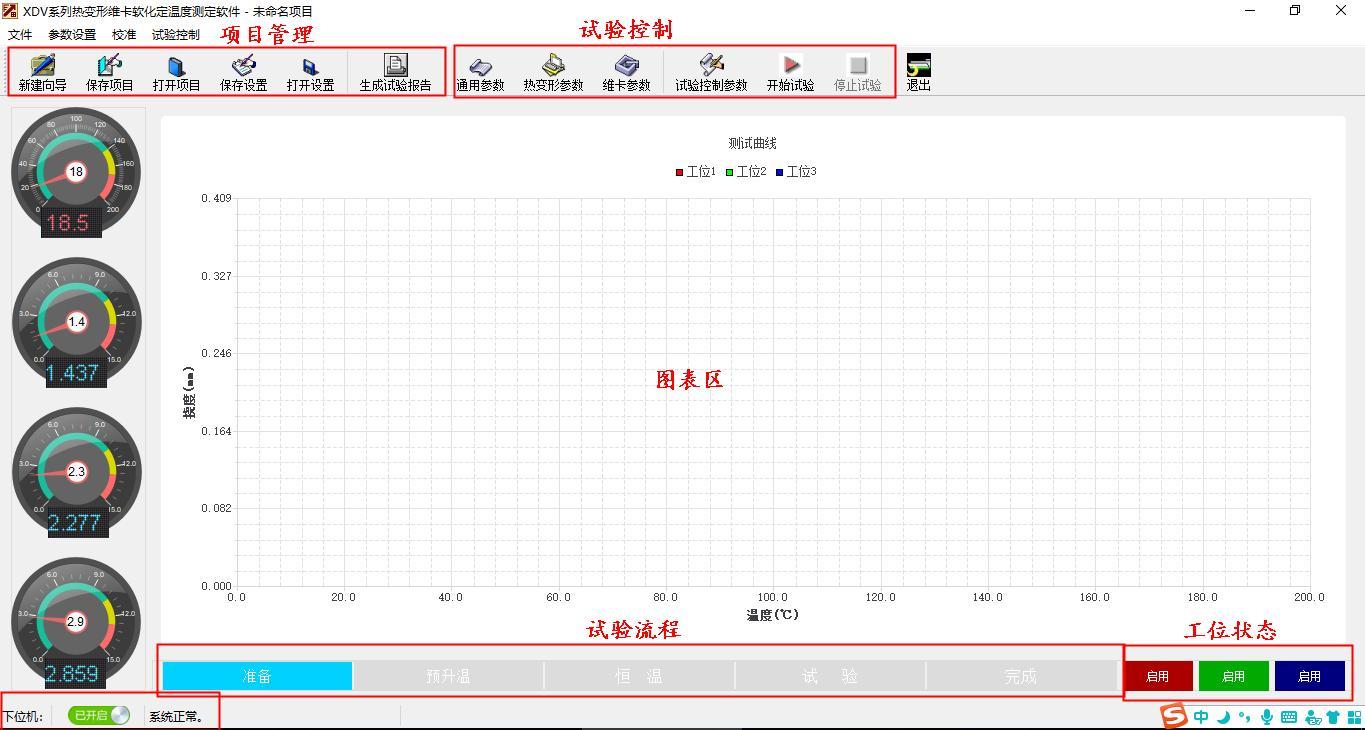Click the 保存项目 toolbar icon
This screenshot has height=730, width=1365.
109,73
